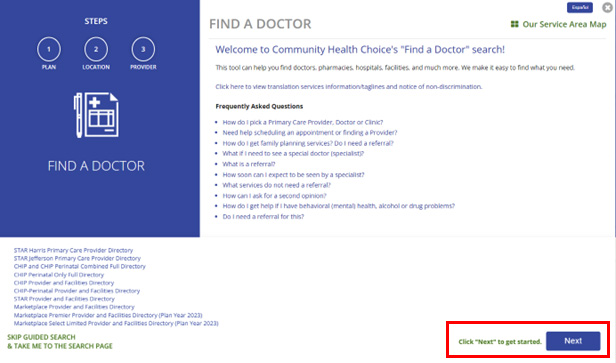Open STAR Harris Primary Care Provider Directory
Screen dimensions: 616x363
coord(73,250)
